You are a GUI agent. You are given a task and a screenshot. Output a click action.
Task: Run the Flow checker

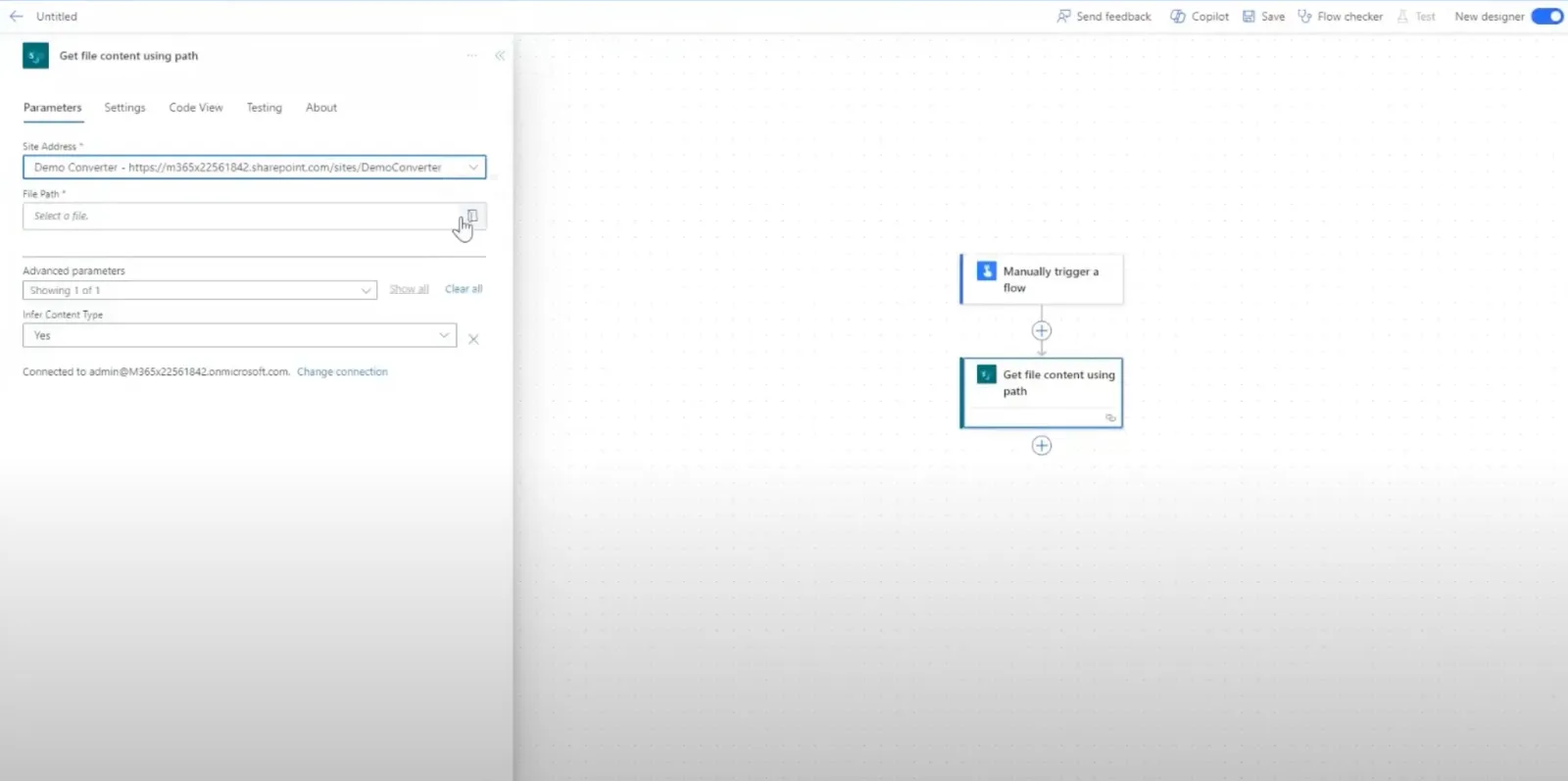1341,17
